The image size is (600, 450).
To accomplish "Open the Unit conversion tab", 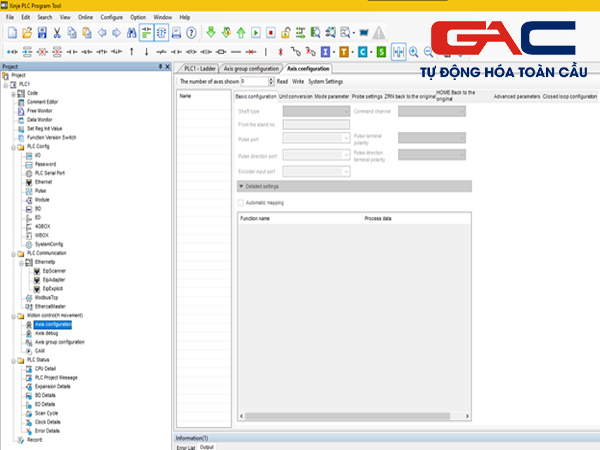I will tap(299, 96).
